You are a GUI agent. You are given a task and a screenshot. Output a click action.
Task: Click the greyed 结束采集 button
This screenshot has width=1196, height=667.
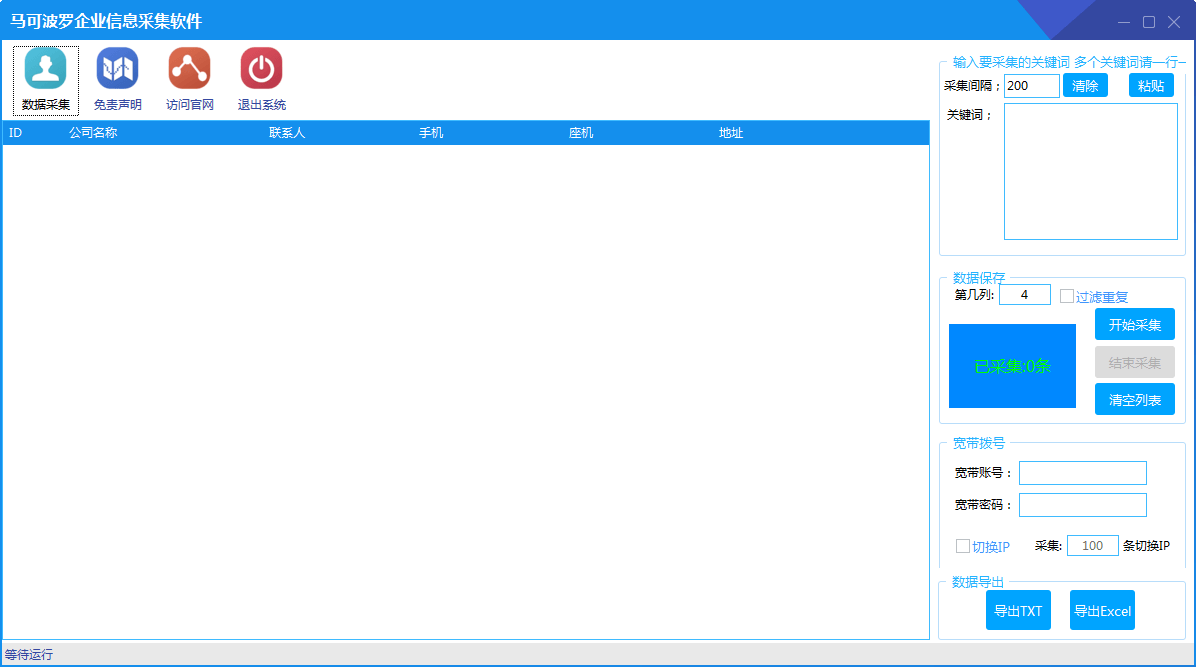[1134, 362]
